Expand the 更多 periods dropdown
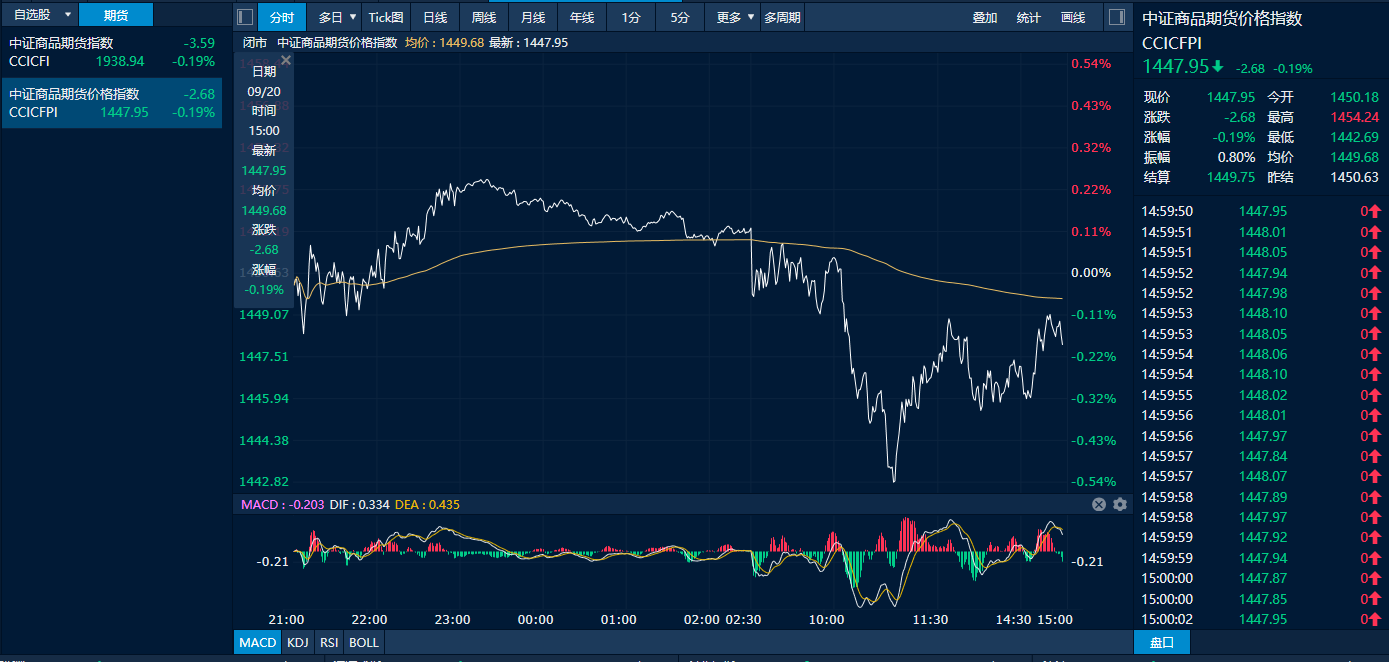The image size is (1389, 662). (733, 17)
